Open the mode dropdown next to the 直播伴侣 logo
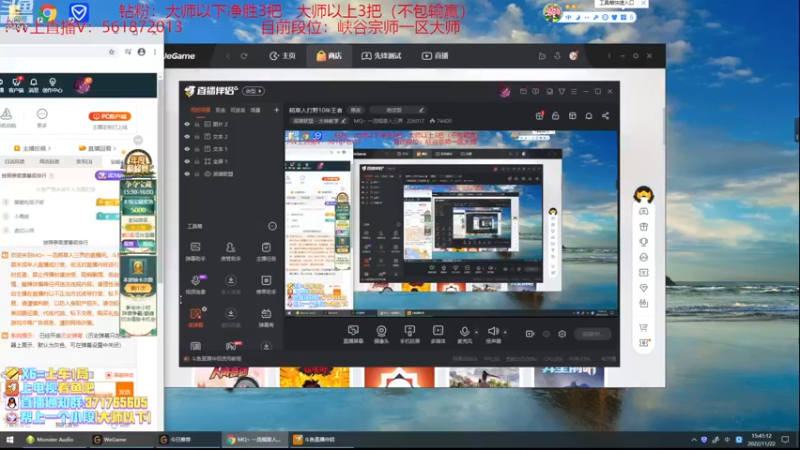The width and height of the screenshot is (800, 450). click(x=253, y=91)
